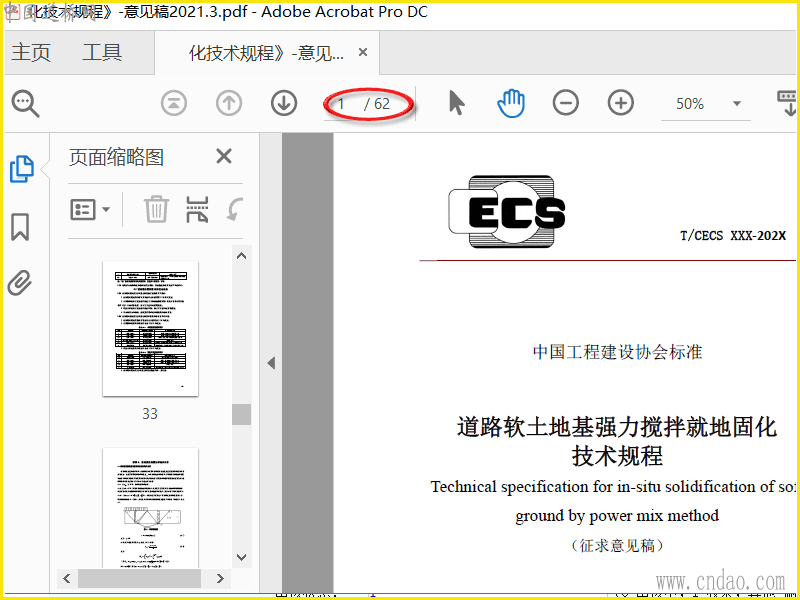Click the find text magnifier icon
This screenshot has width=800, height=600.
[25, 104]
